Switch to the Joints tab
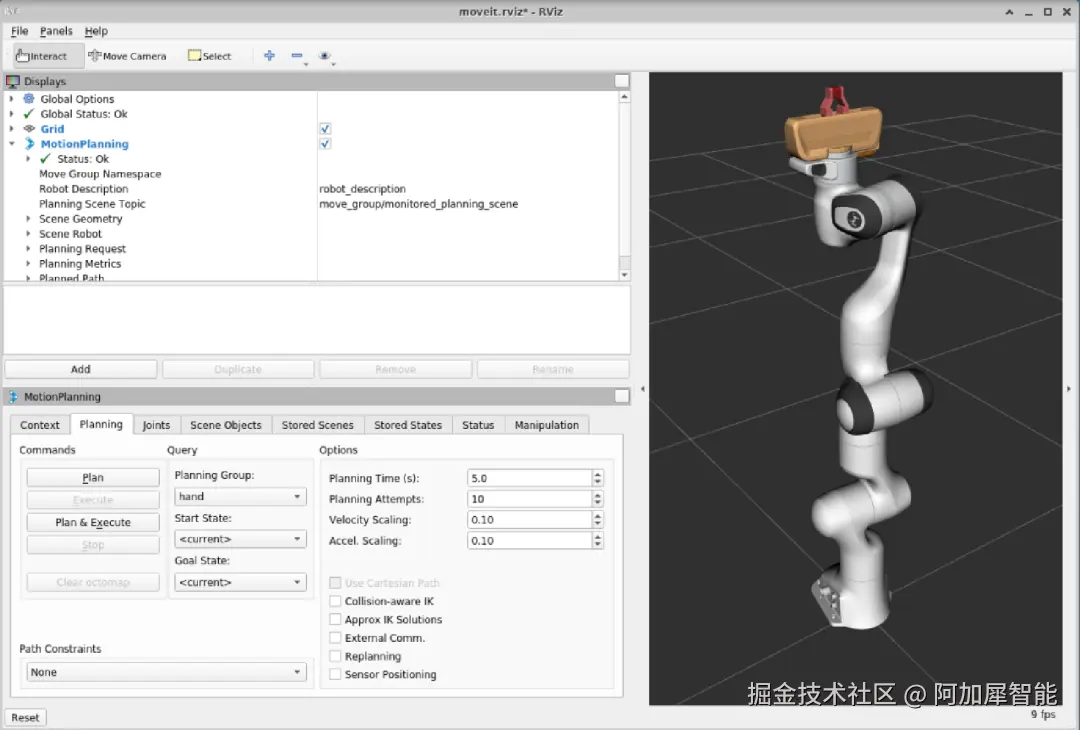The image size is (1080, 730). pos(156,425)
